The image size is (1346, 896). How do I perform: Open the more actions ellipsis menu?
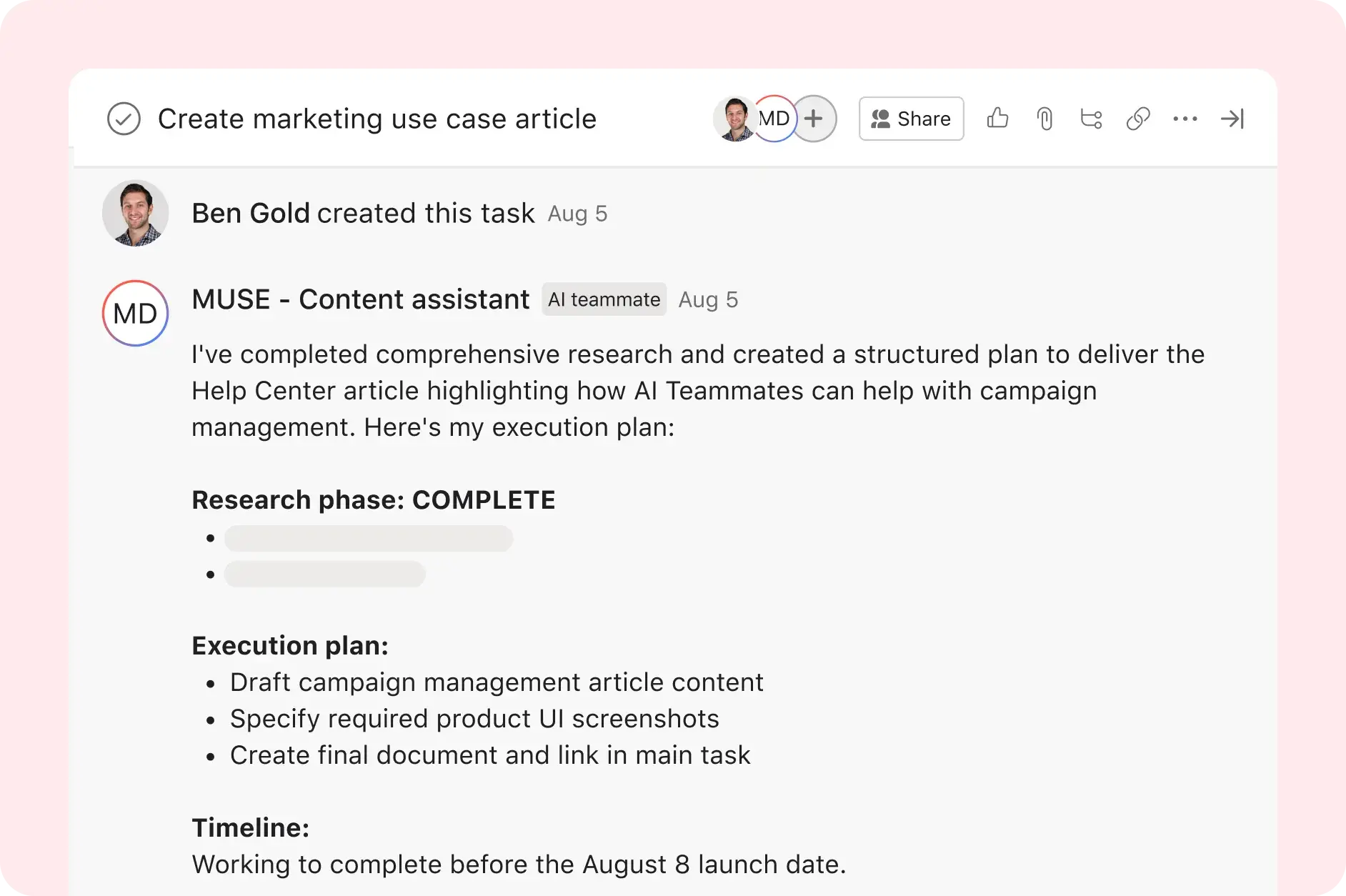coord(1185,119)
